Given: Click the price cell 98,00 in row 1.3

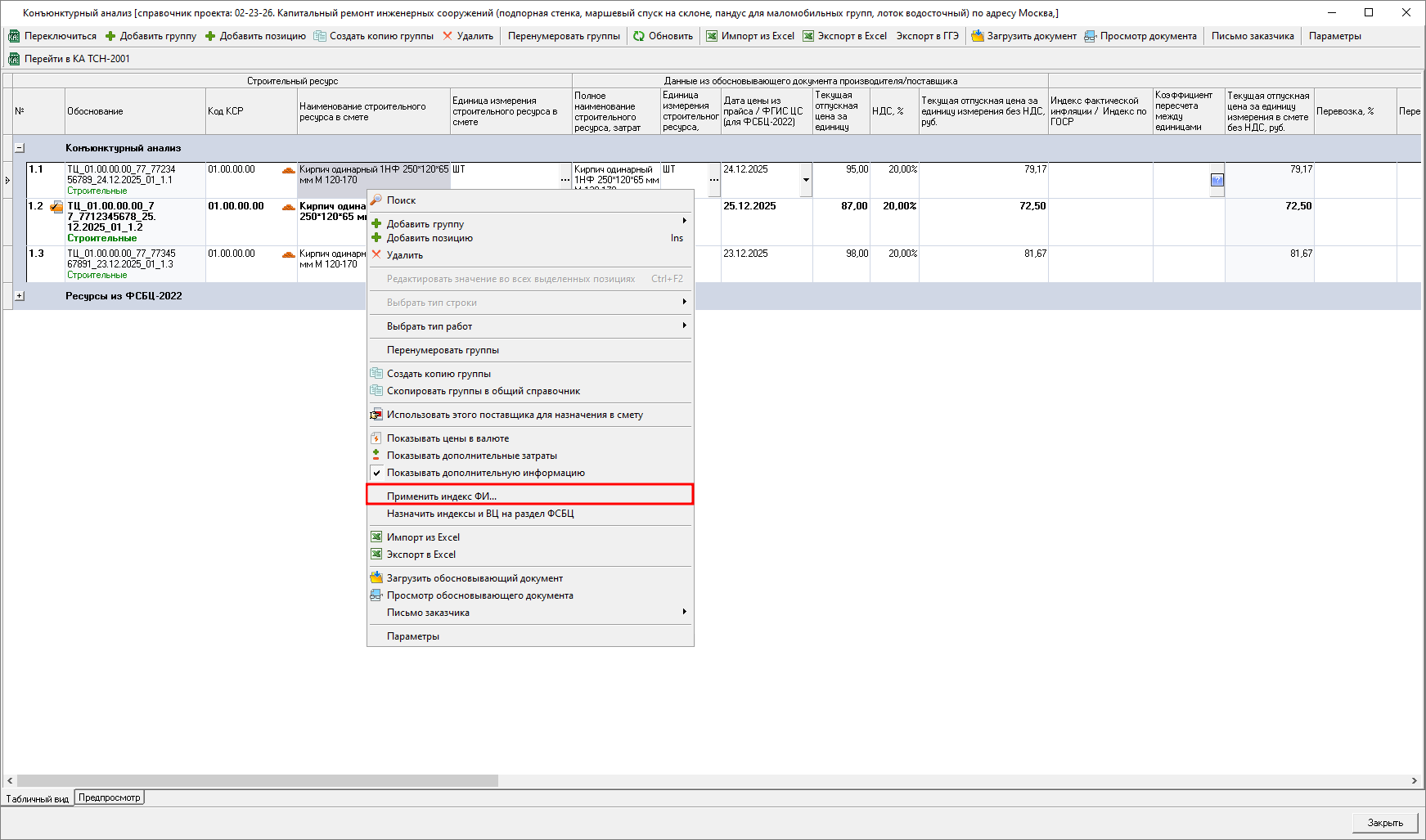Looking at the screenshot, I should 841,264.
